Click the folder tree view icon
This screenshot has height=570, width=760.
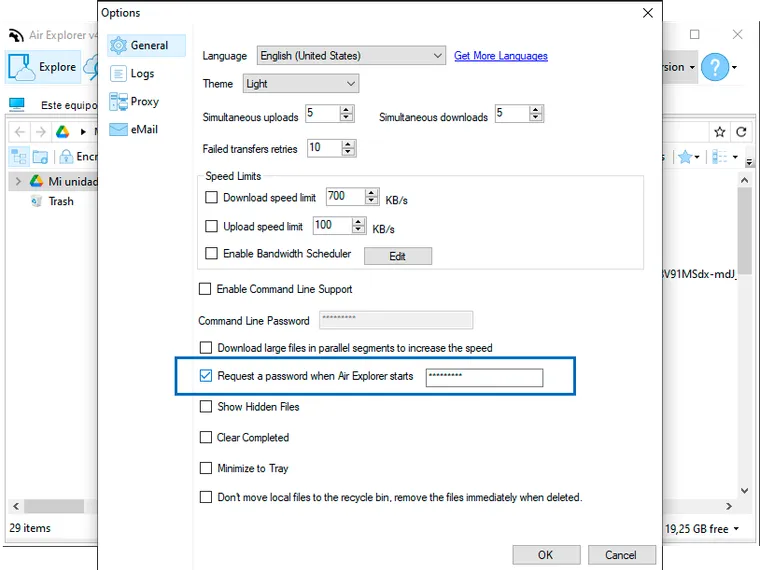[x=19, y=157]
